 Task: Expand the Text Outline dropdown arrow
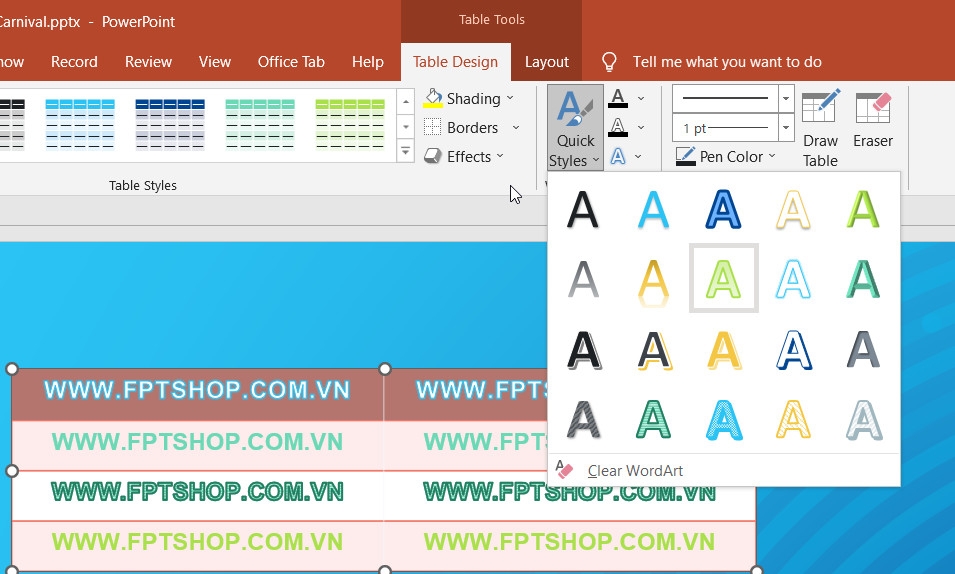pyautogui.click(x=641, y=127)
